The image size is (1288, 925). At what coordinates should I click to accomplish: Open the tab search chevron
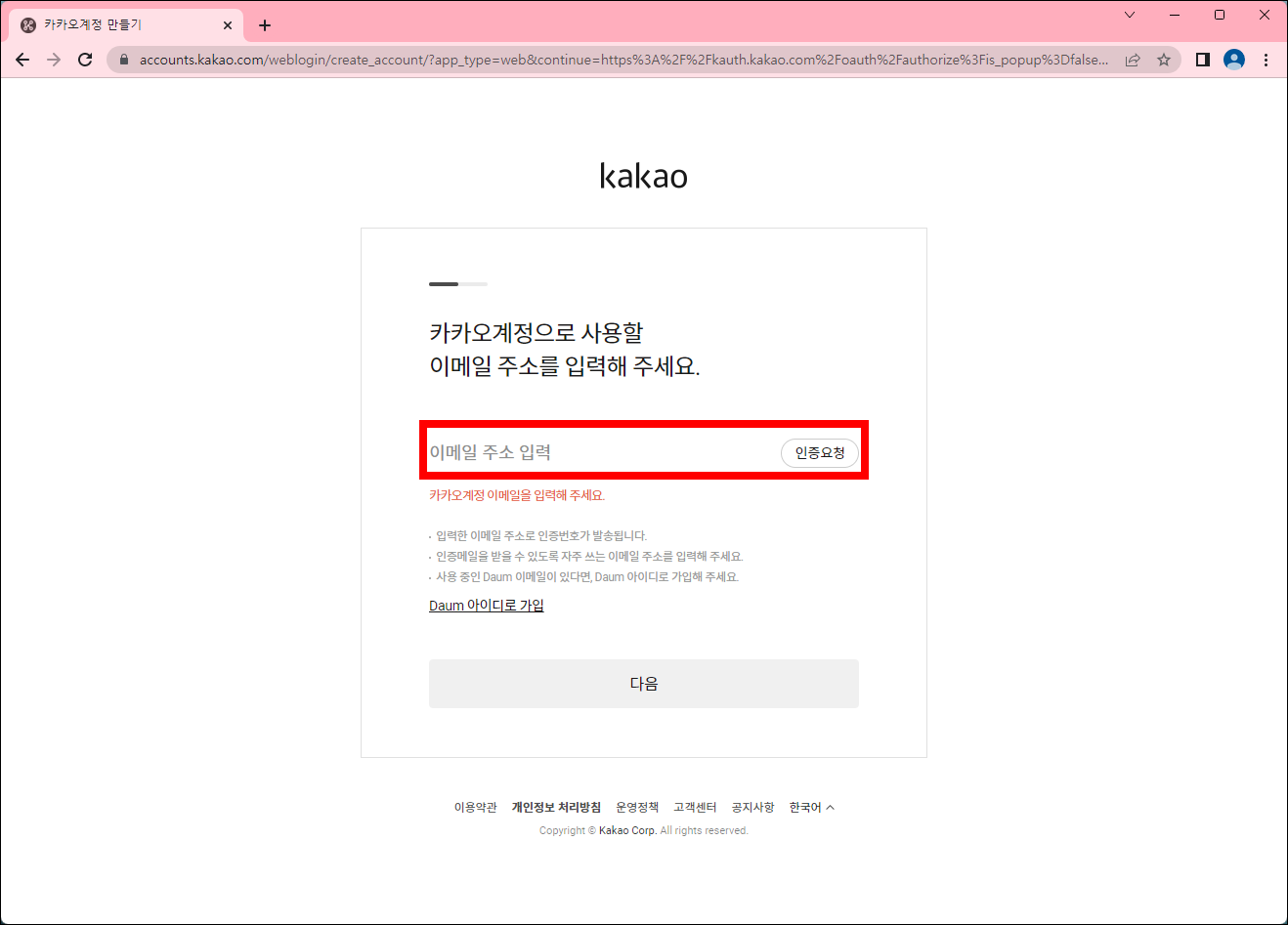tap(1130, 15)
